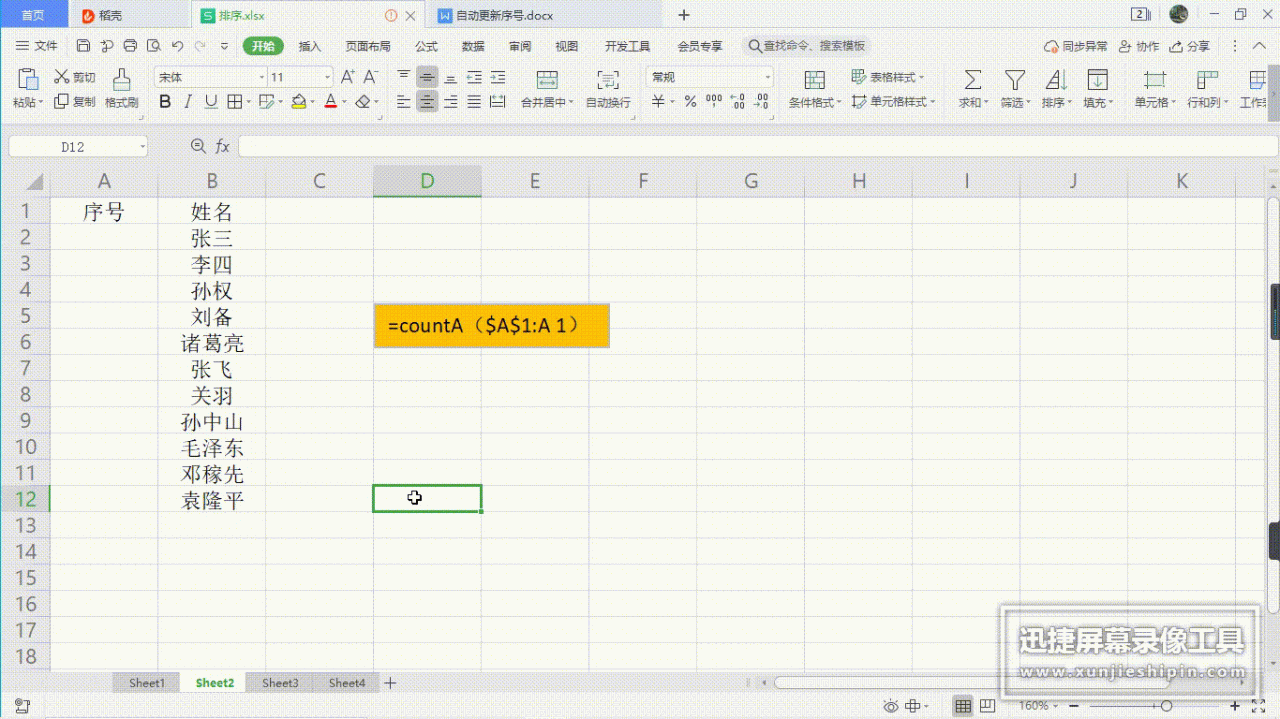
Task: Toggle left horizontal alignment
Action: (404, 101)
